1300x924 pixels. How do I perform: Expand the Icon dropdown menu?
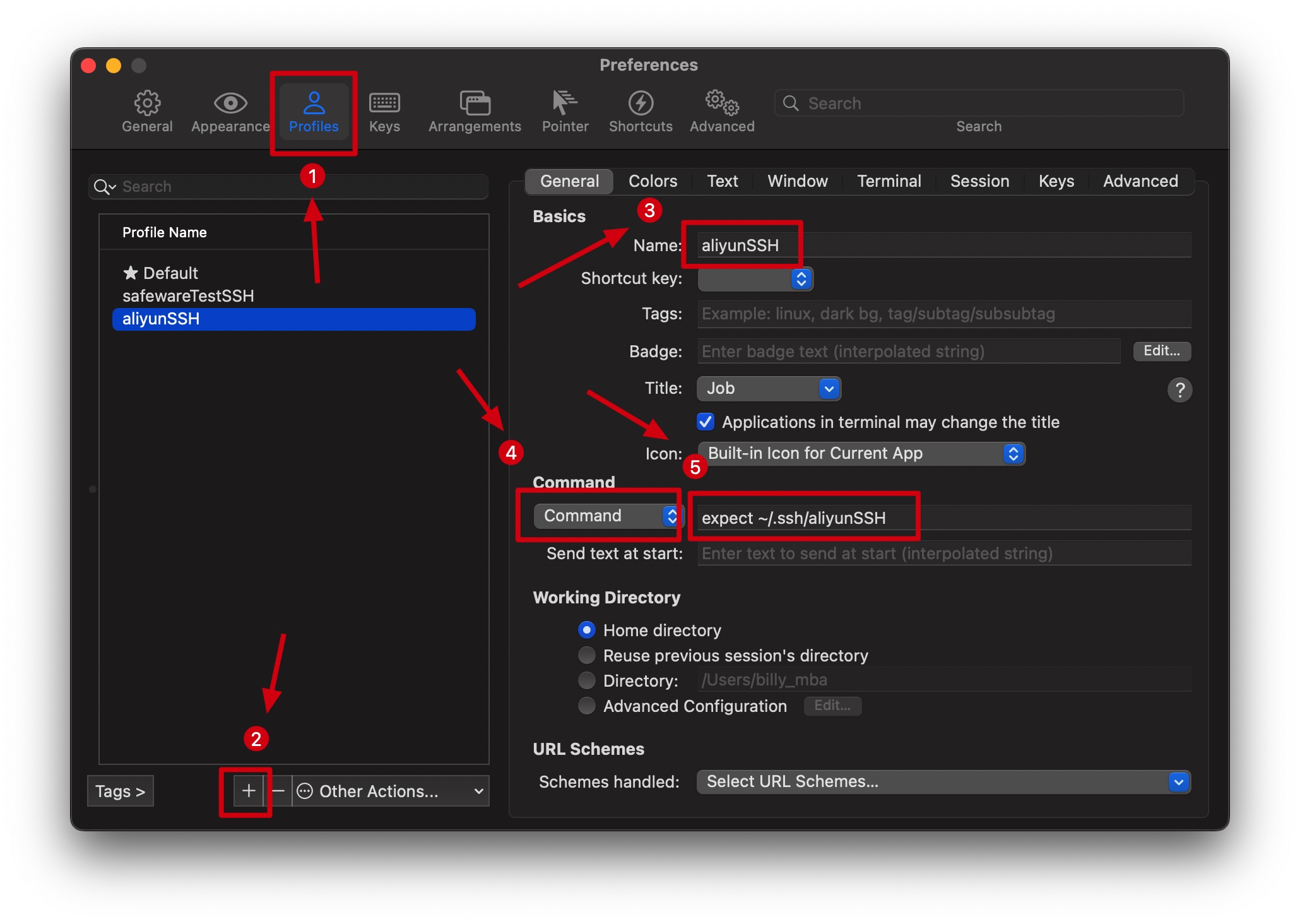click(861, 453)
